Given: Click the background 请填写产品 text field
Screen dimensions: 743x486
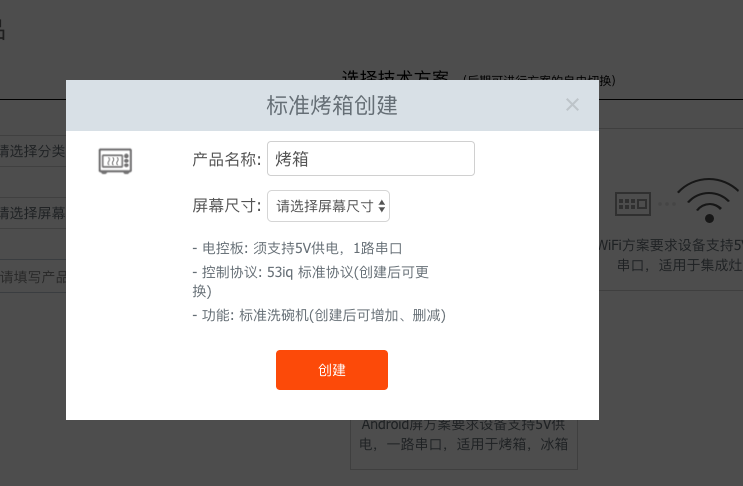Looking at the screenshot, I should (x=33, y=276).
